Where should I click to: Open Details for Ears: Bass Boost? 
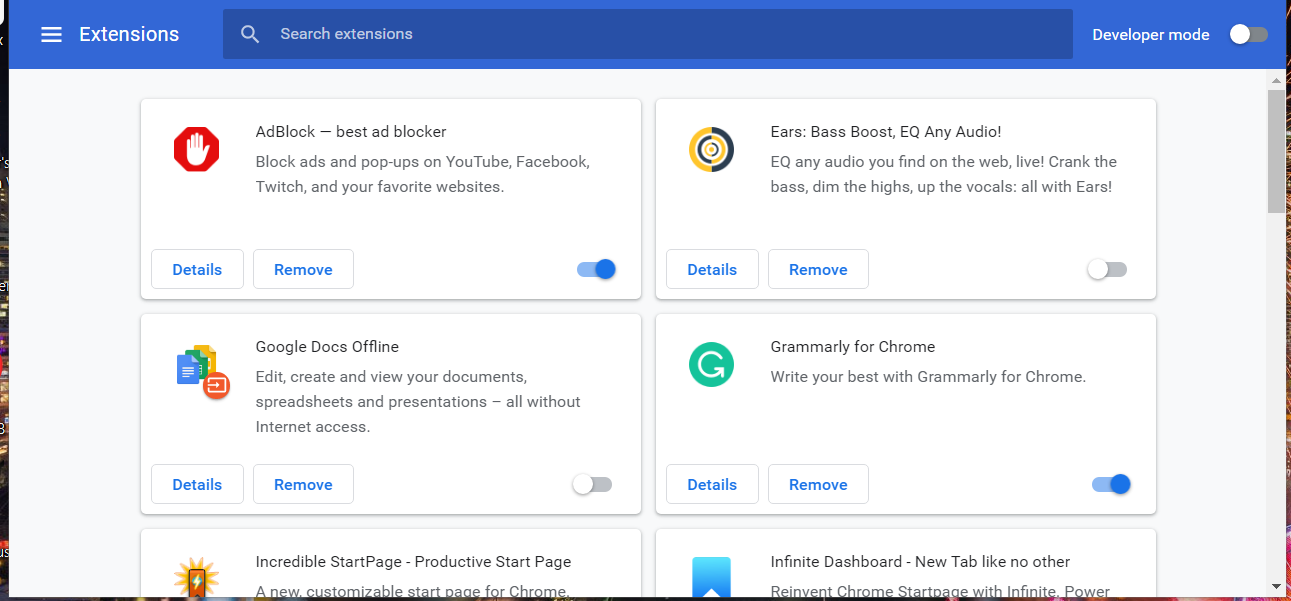712,269
